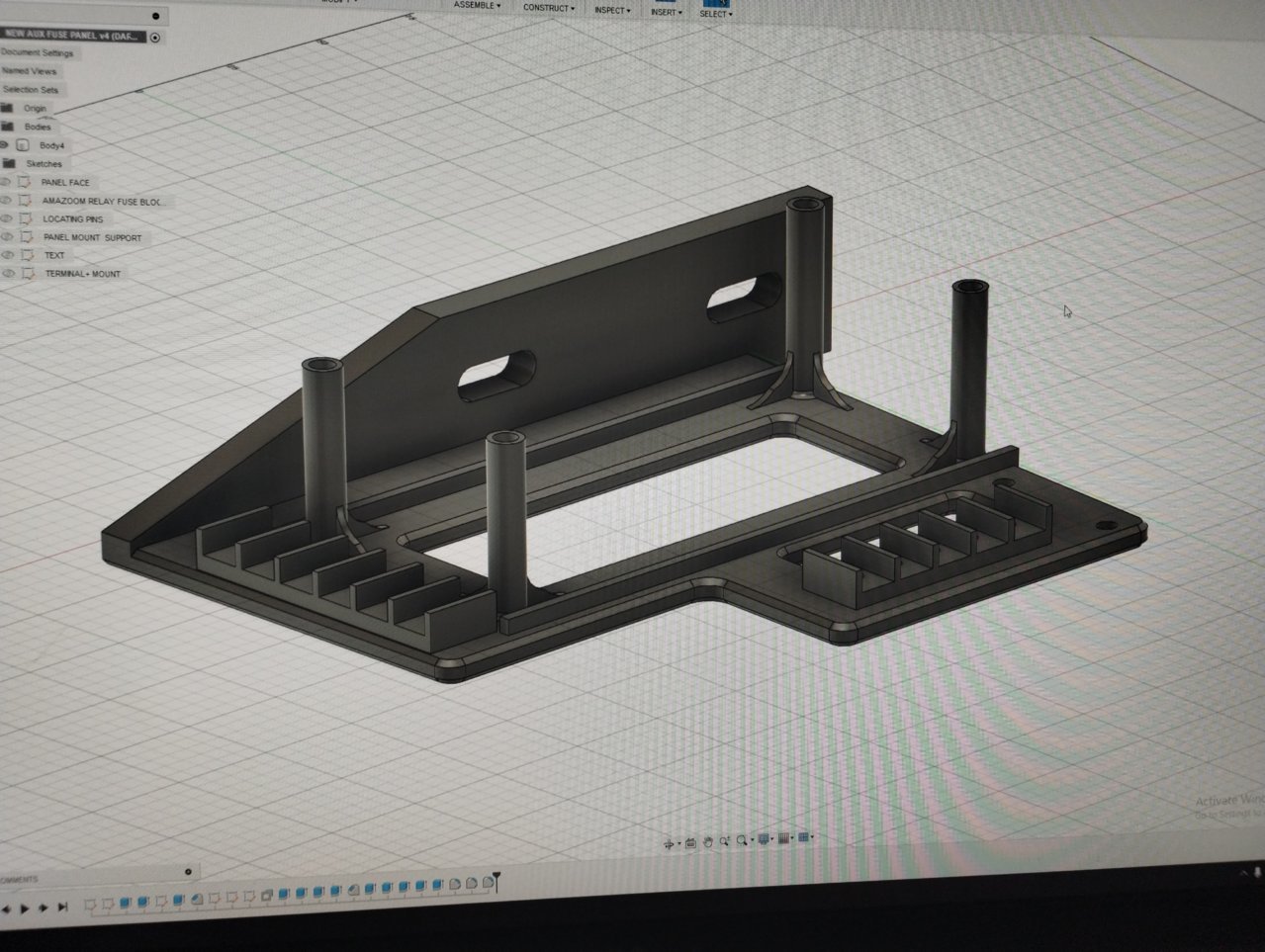Select the Pan hand tool in navigation bar
1265x952 pixels.
(708, 842)
